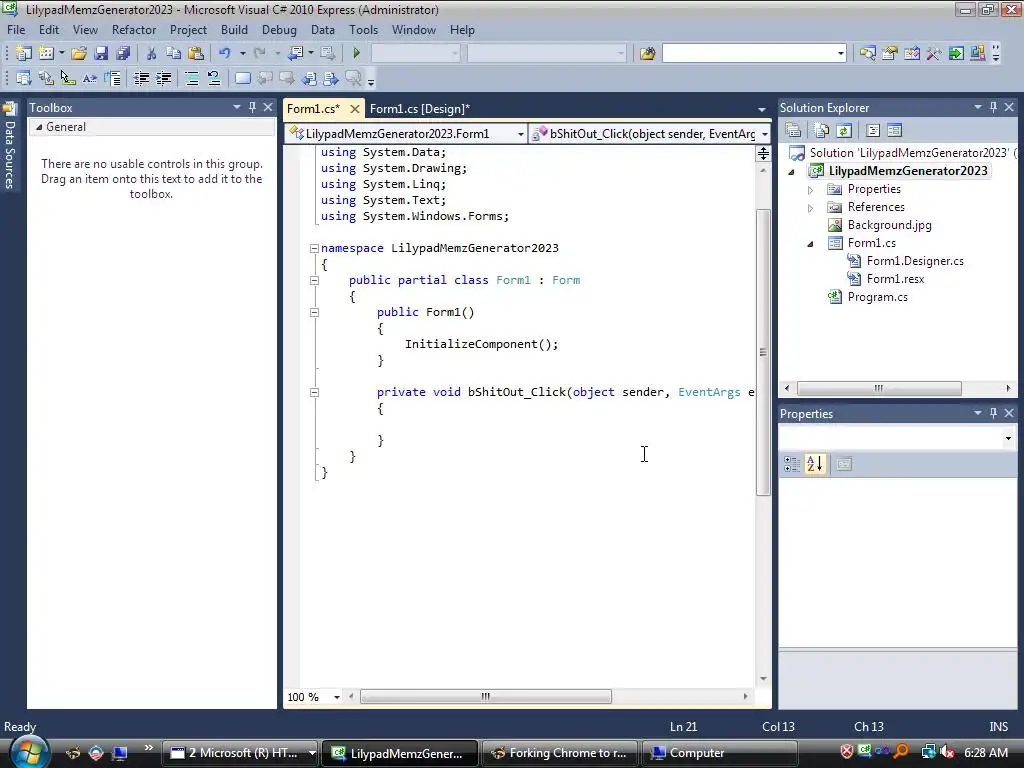Image resolution: width=1024 pixels, height=768 pixels.
Task: Pin the Toolbox panel auto-hide
Action: 252,107
